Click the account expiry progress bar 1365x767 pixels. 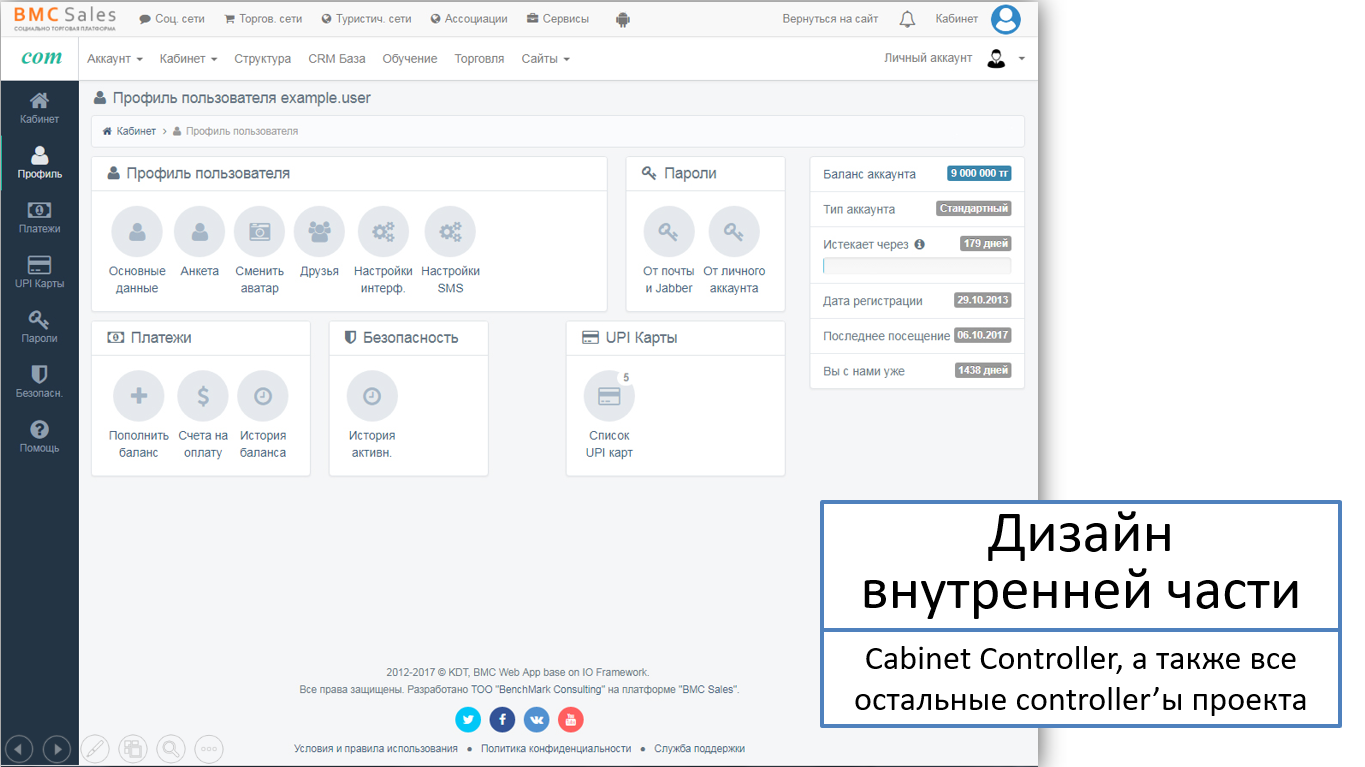coord(916,266)
